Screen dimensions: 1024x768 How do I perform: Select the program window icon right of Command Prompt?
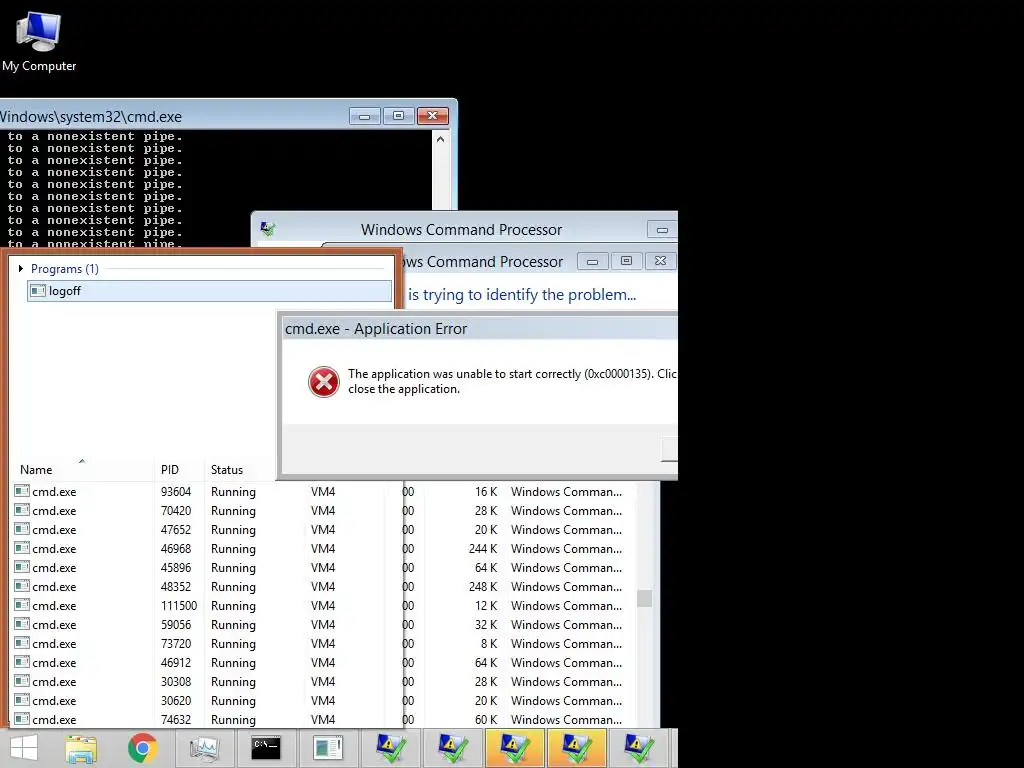[x=327, y=748]
